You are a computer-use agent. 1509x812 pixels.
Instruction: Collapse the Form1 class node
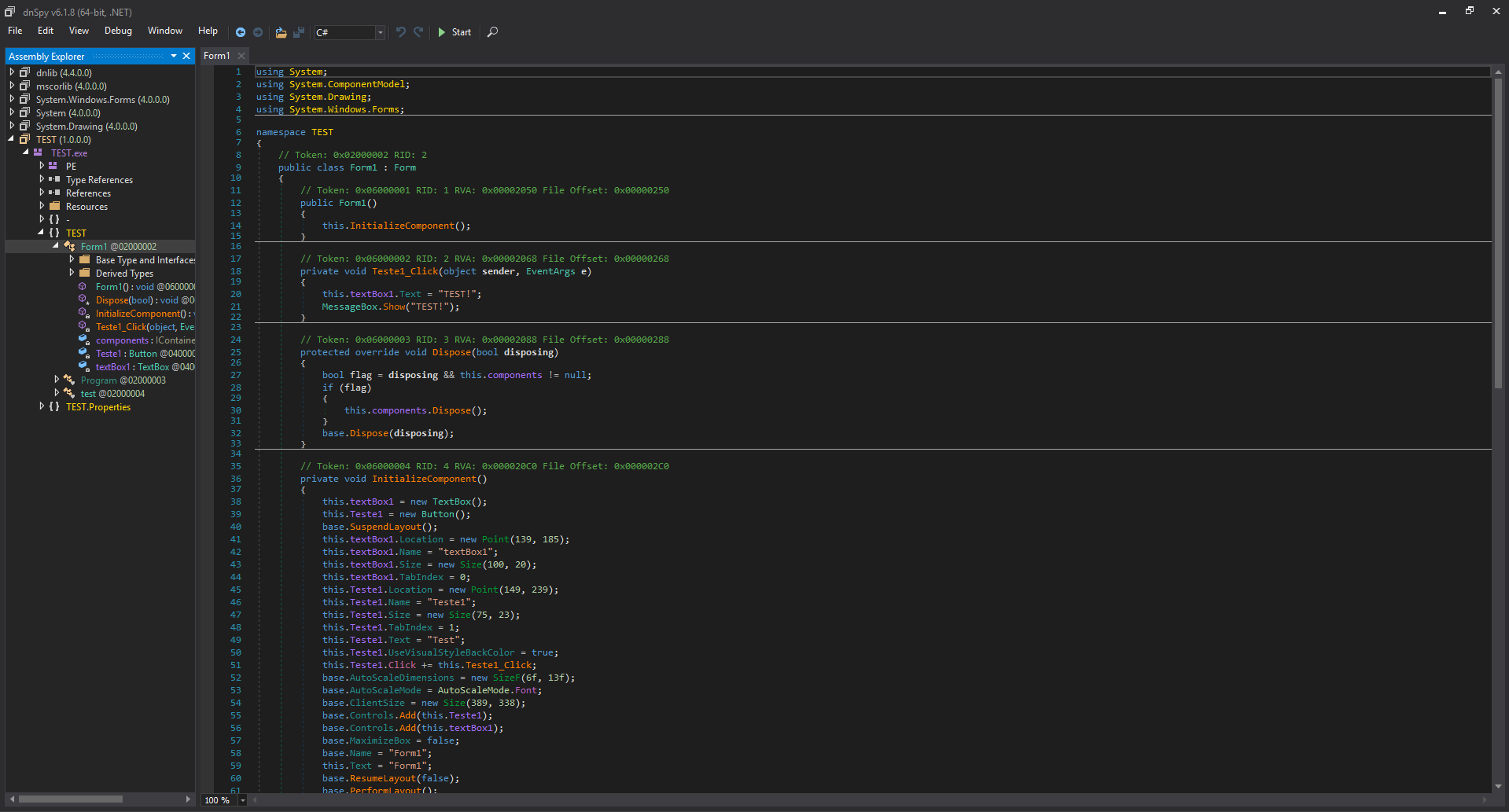click(x=56, y=246)
